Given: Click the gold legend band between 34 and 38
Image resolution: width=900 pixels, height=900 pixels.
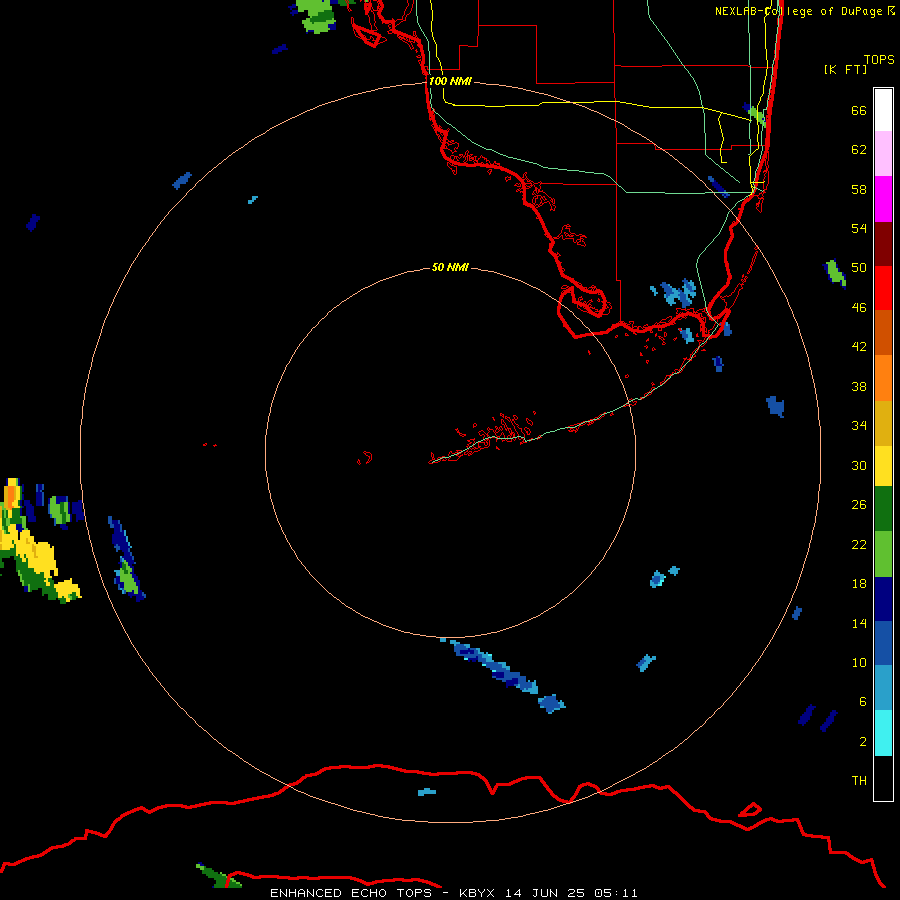Looking at the screenshot, I should pyautogui.click(x=883, y=423).
